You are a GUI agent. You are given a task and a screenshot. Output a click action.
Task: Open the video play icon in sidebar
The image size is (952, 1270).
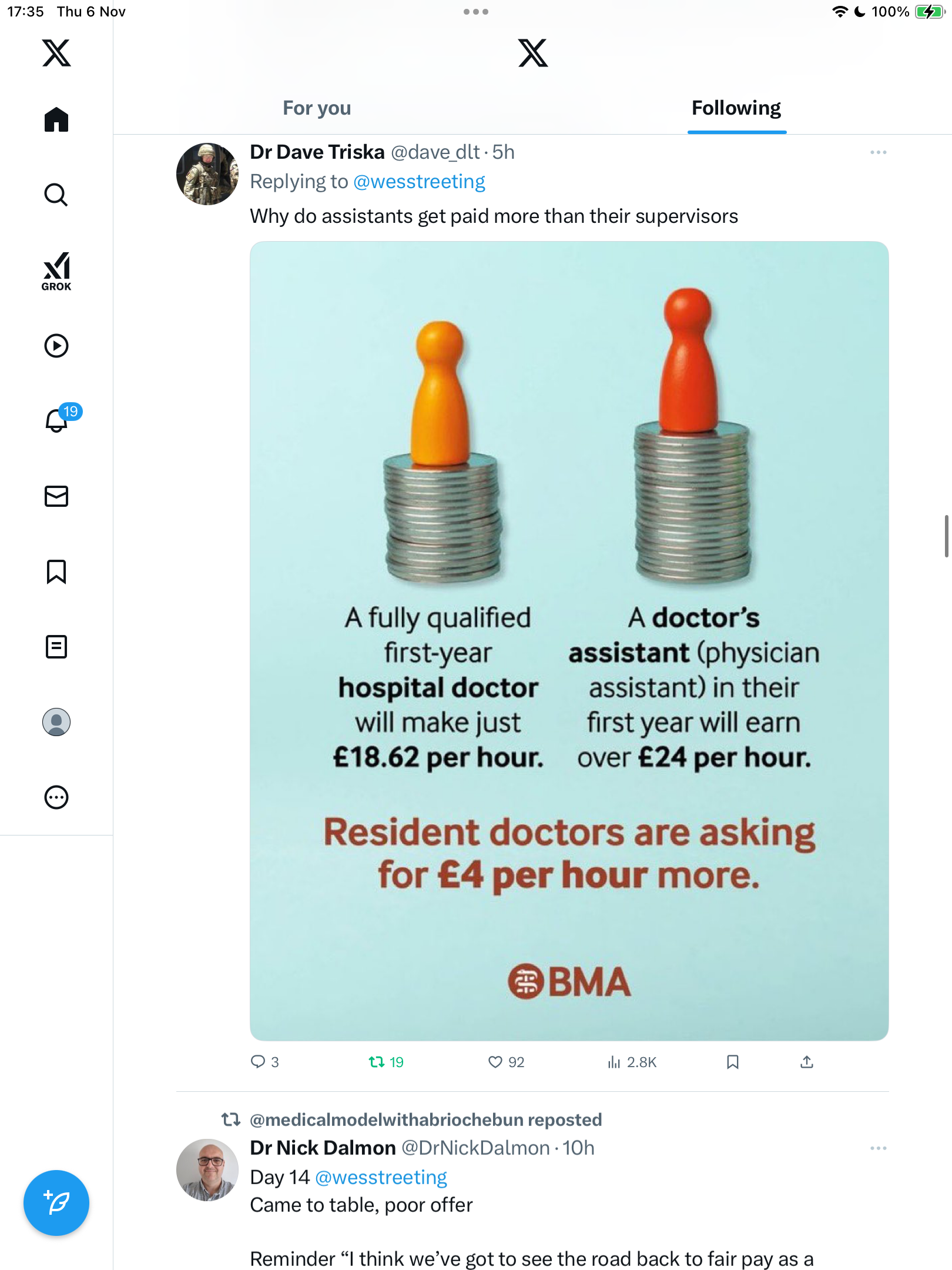coord(56,346)
